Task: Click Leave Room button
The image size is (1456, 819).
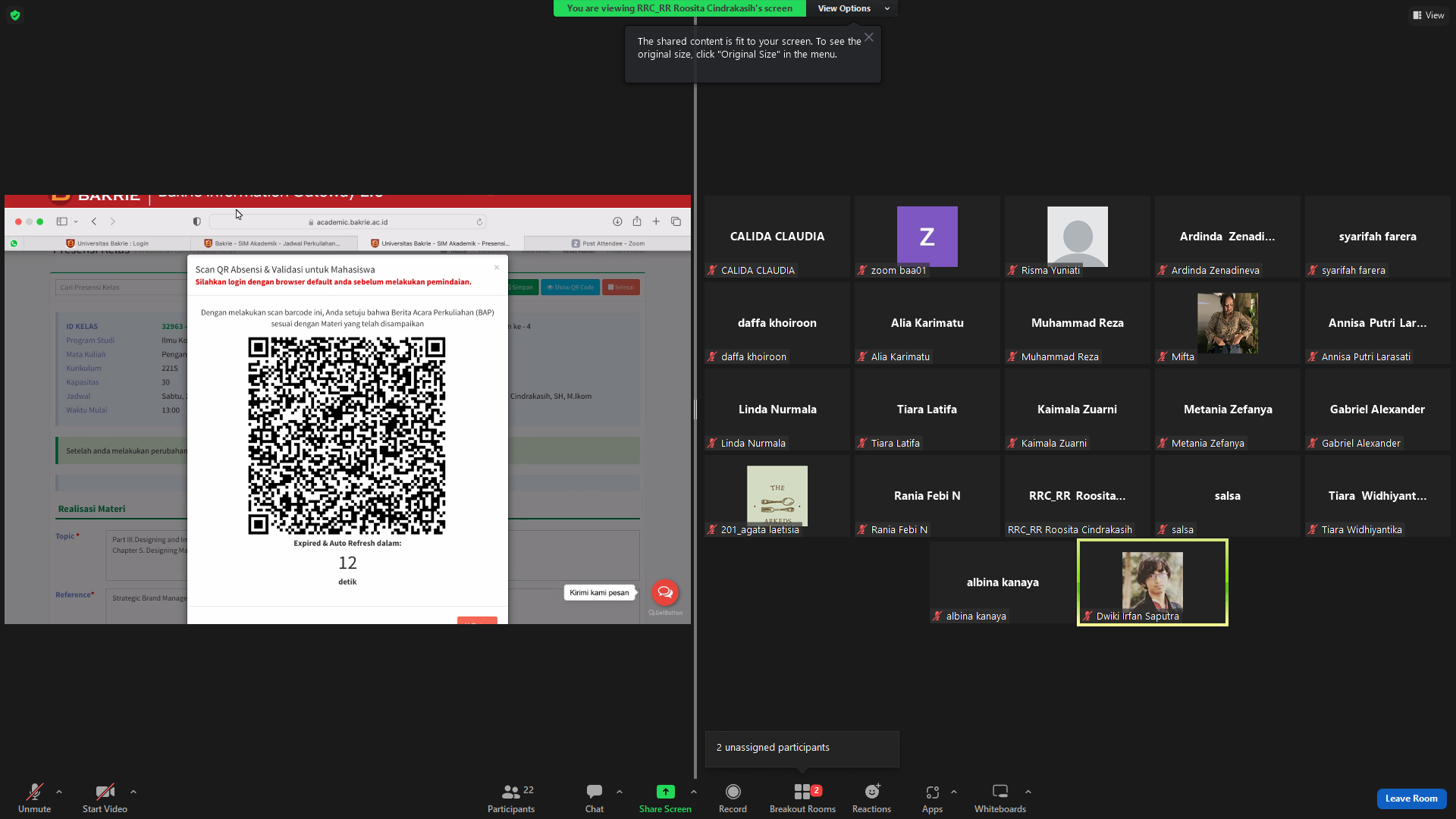Action: click(x=1411, y=799)
